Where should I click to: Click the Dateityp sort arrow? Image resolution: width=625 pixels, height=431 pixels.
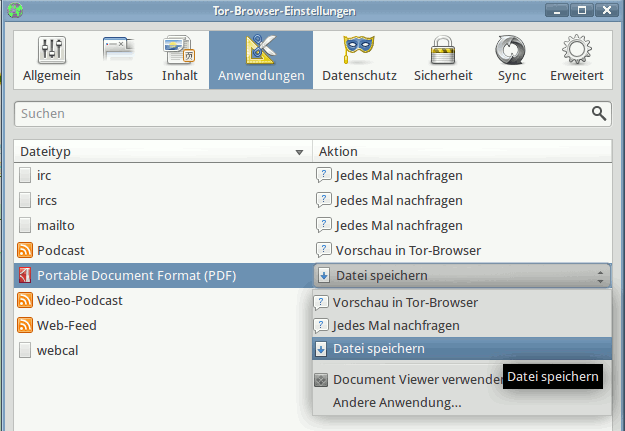coord(299,152)
